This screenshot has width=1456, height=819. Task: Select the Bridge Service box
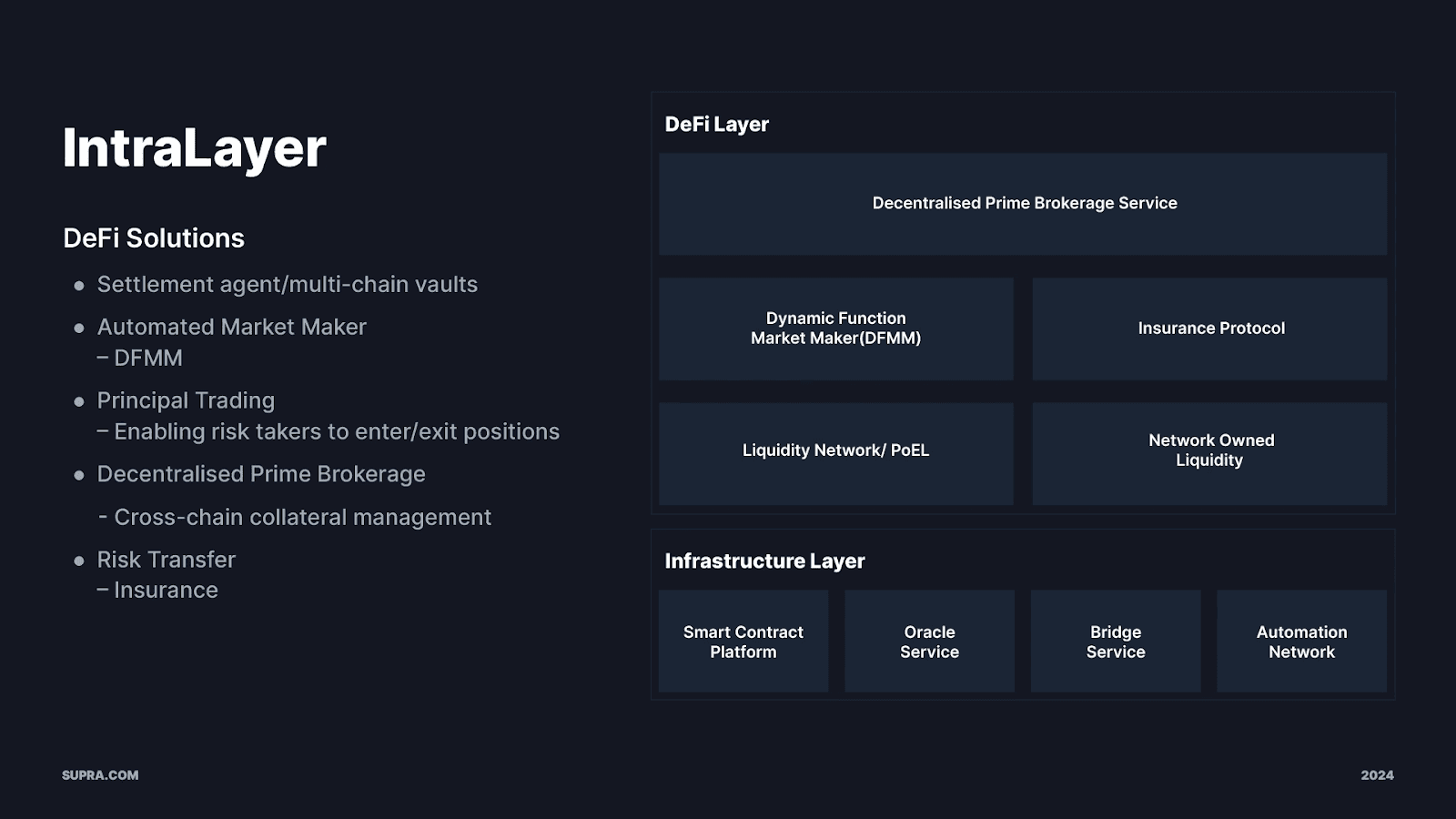(x=1115, y=642)
